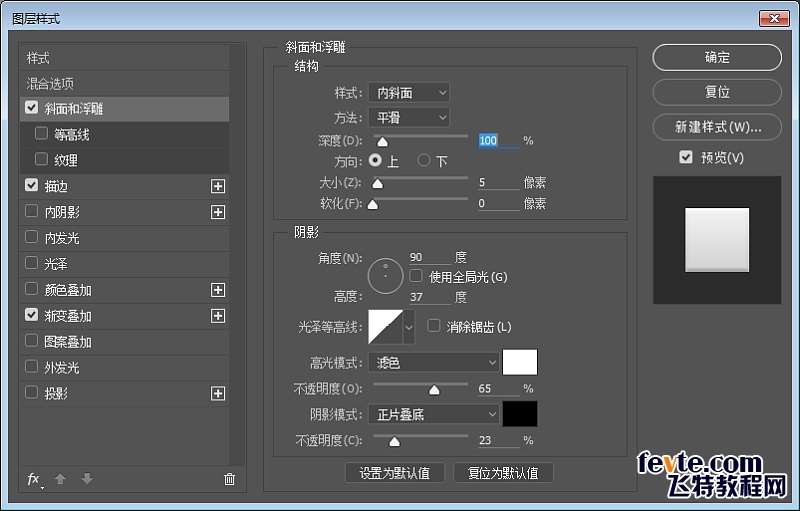Open the fx effects menu icon
This screenshot has width=800, height=511.
pyautogui.click(x=34, y=479)
